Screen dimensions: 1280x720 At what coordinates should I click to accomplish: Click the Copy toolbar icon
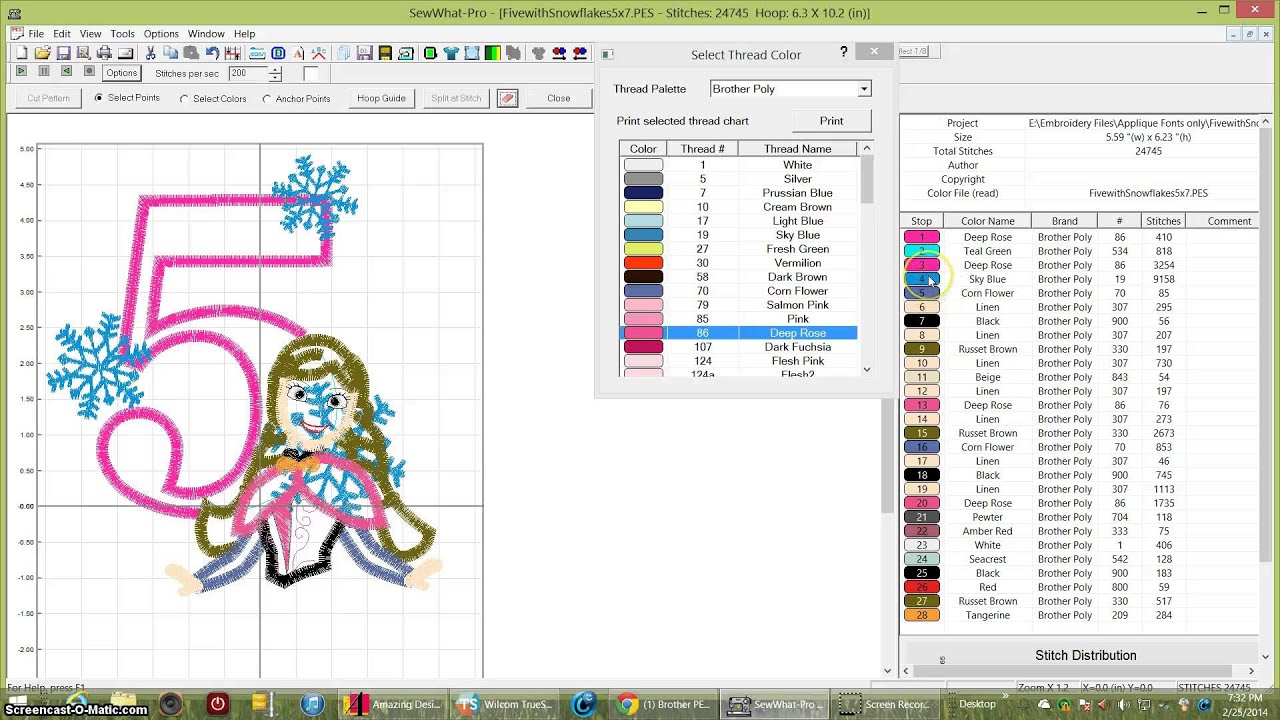[x=171, y=53]
